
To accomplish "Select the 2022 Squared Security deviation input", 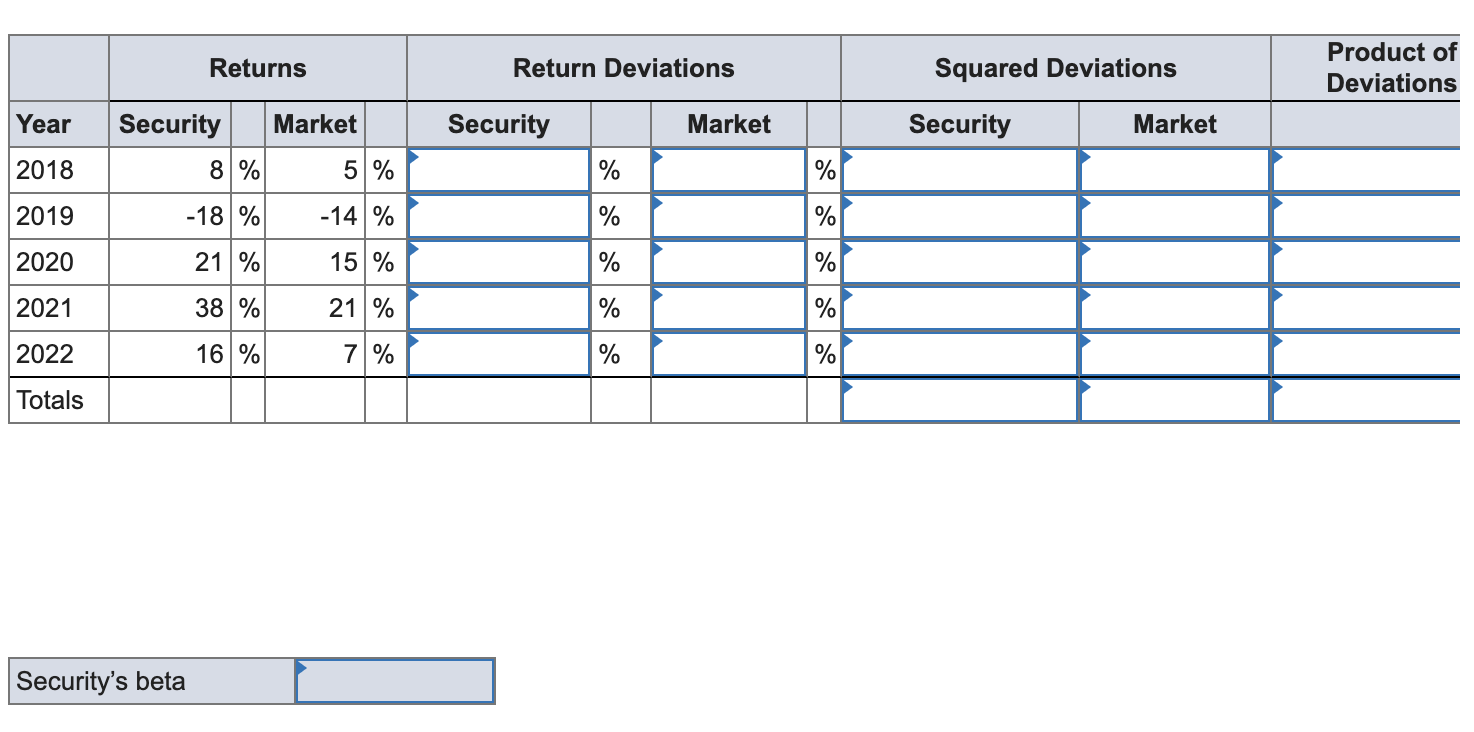I will pos(958,353).
